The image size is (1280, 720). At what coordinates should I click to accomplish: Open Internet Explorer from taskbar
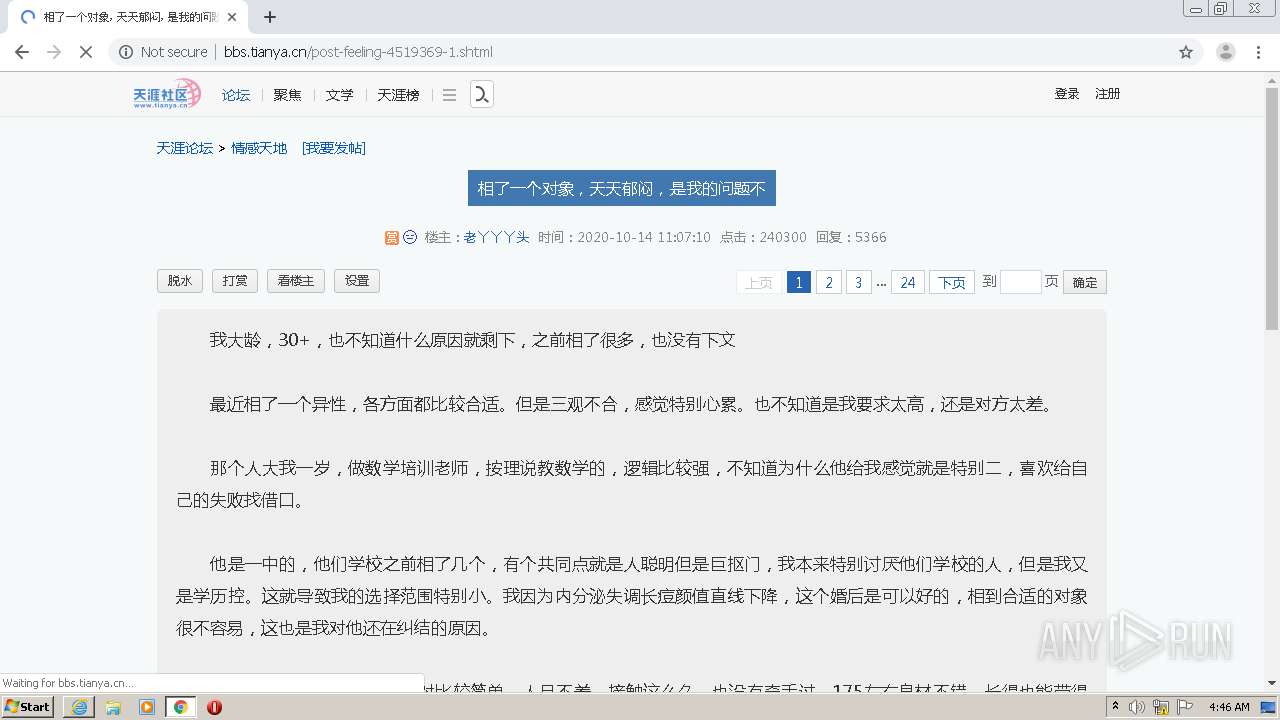pos(79,707)
